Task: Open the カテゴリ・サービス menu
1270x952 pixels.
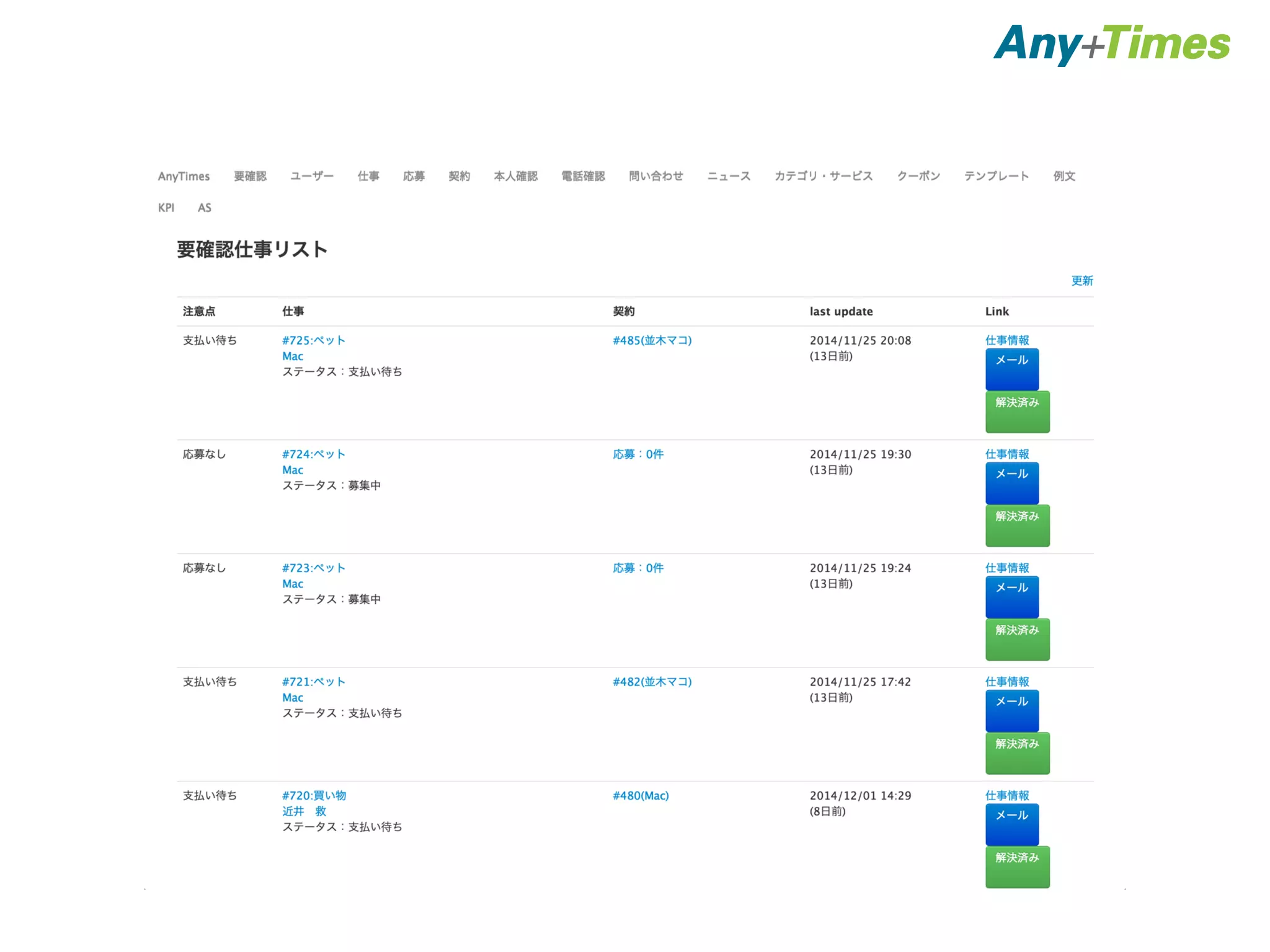Action: click(x=823, y=176)
